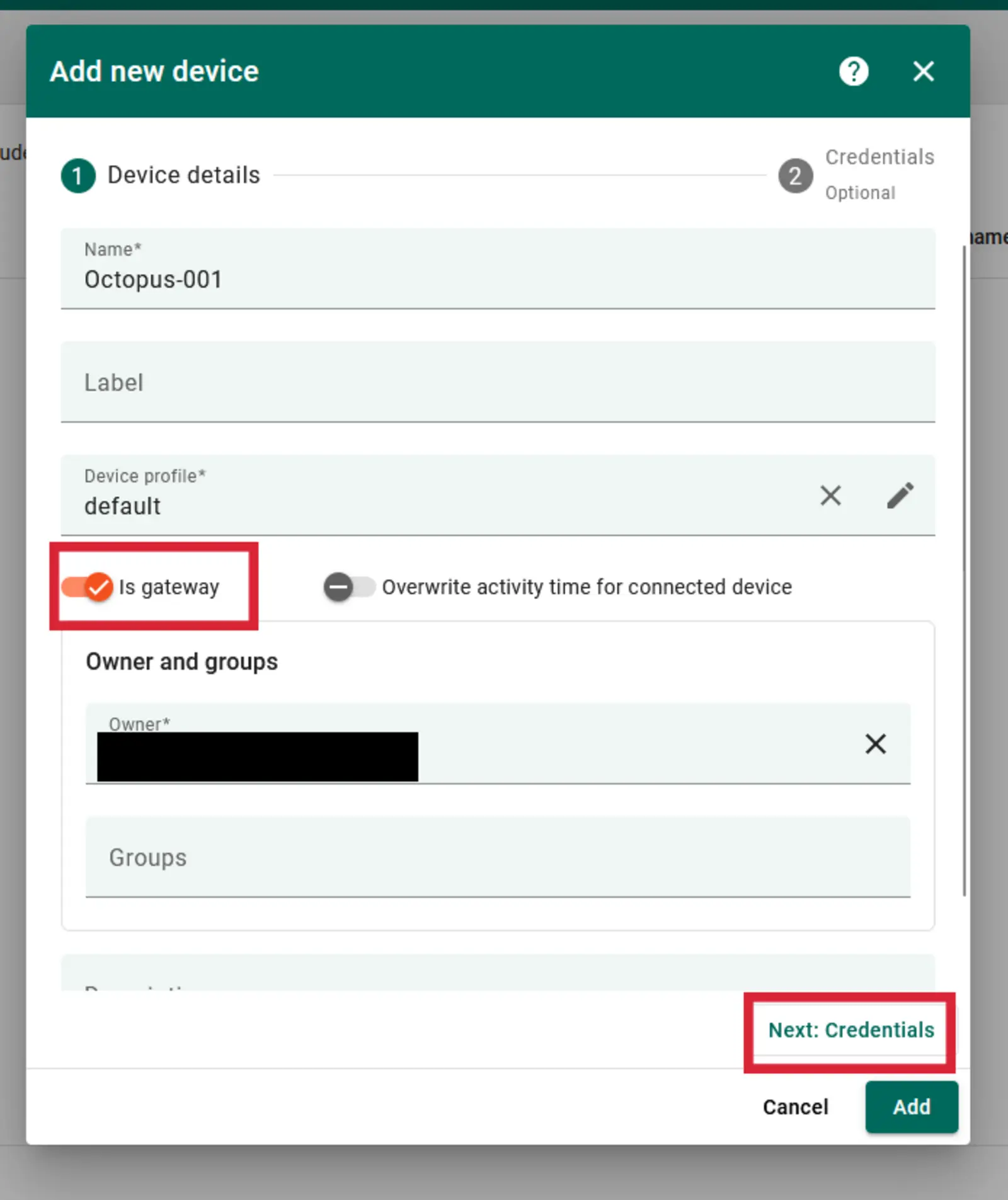Expand the Groups selection field
The height and width of the screenshot is (1200, 1008).
pos(498,857)
